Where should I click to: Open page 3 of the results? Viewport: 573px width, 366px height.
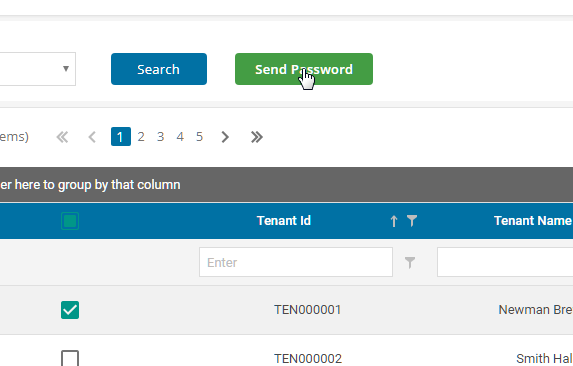coord(160,137)
